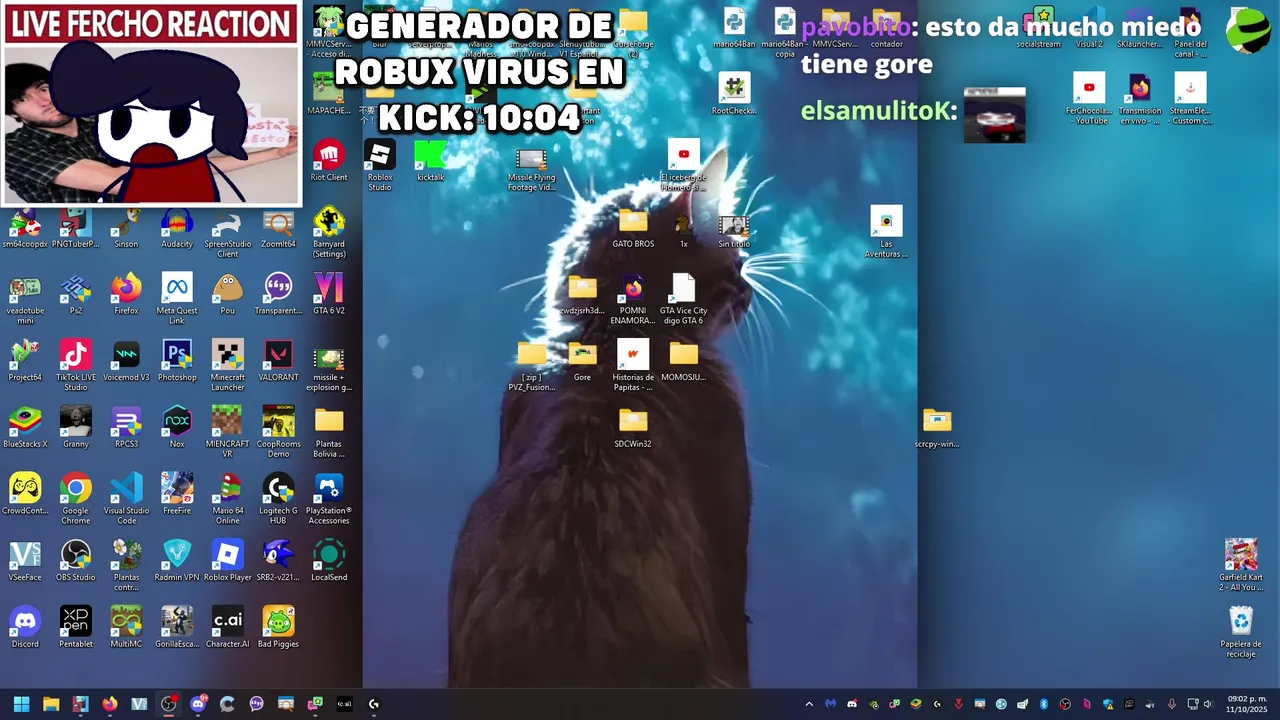The image size is (1280, 720).
Task: Open File Explorer from the taskbar
Action: click(x=51, y=704)
